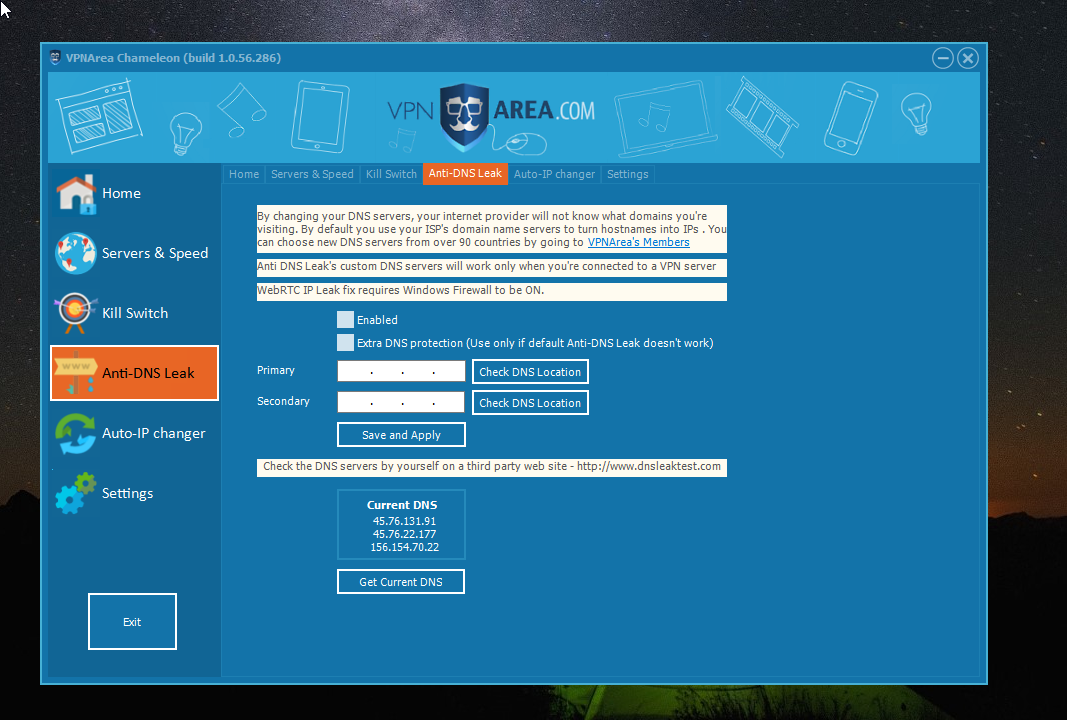This screenshot has height=720, width=1067.
Task: Open the VPNArea's Members link
Action: point(638,242)
